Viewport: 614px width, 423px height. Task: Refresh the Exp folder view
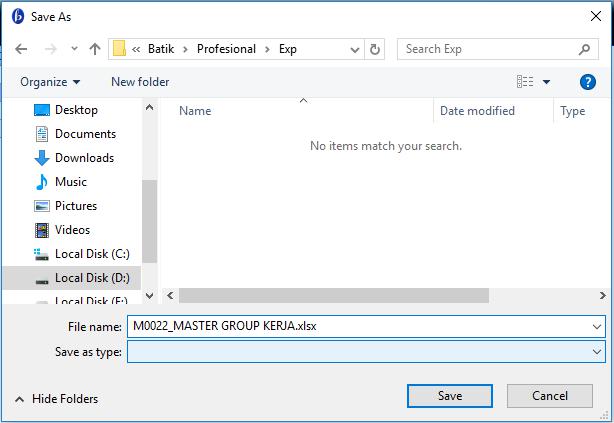(376, 49)
